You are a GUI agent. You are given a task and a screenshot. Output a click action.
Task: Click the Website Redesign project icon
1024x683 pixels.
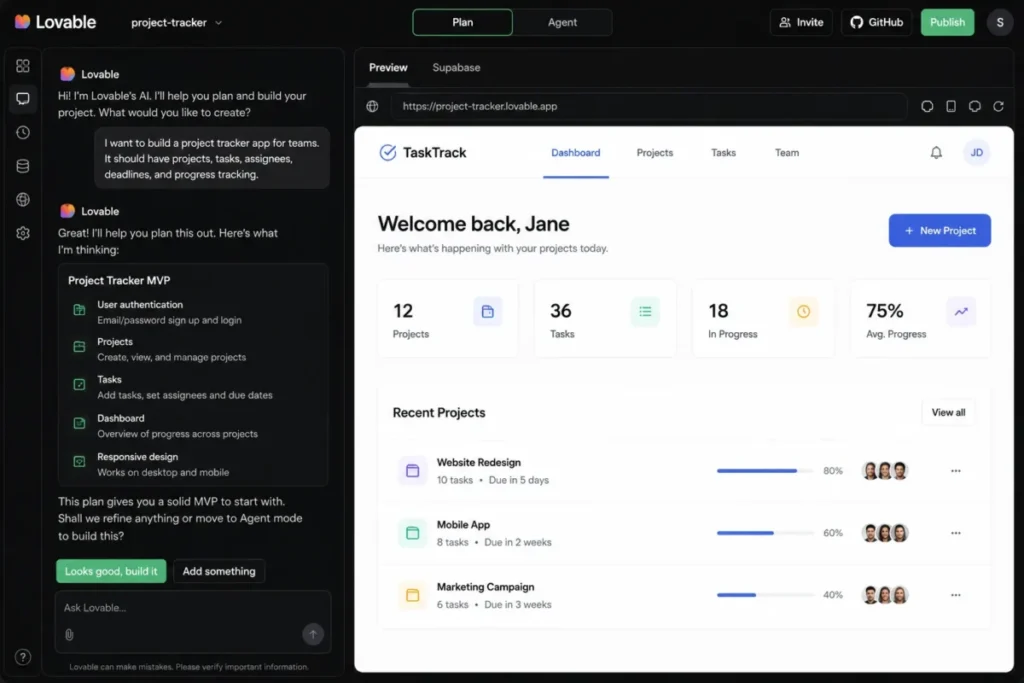(x=412, y=470)
